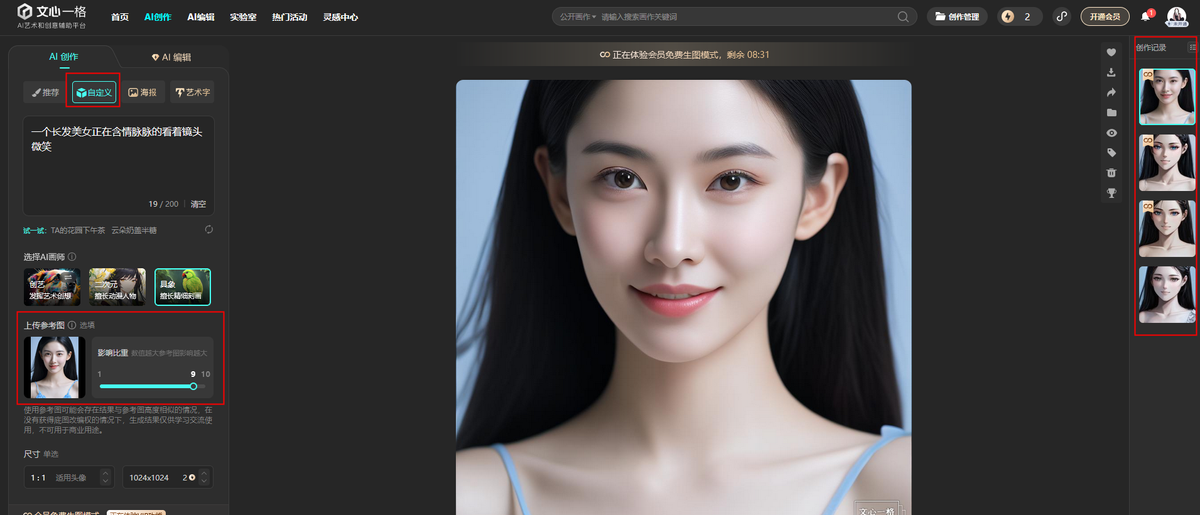
Task: Show info for 上传参考图
Action: [x=71, y=325]
